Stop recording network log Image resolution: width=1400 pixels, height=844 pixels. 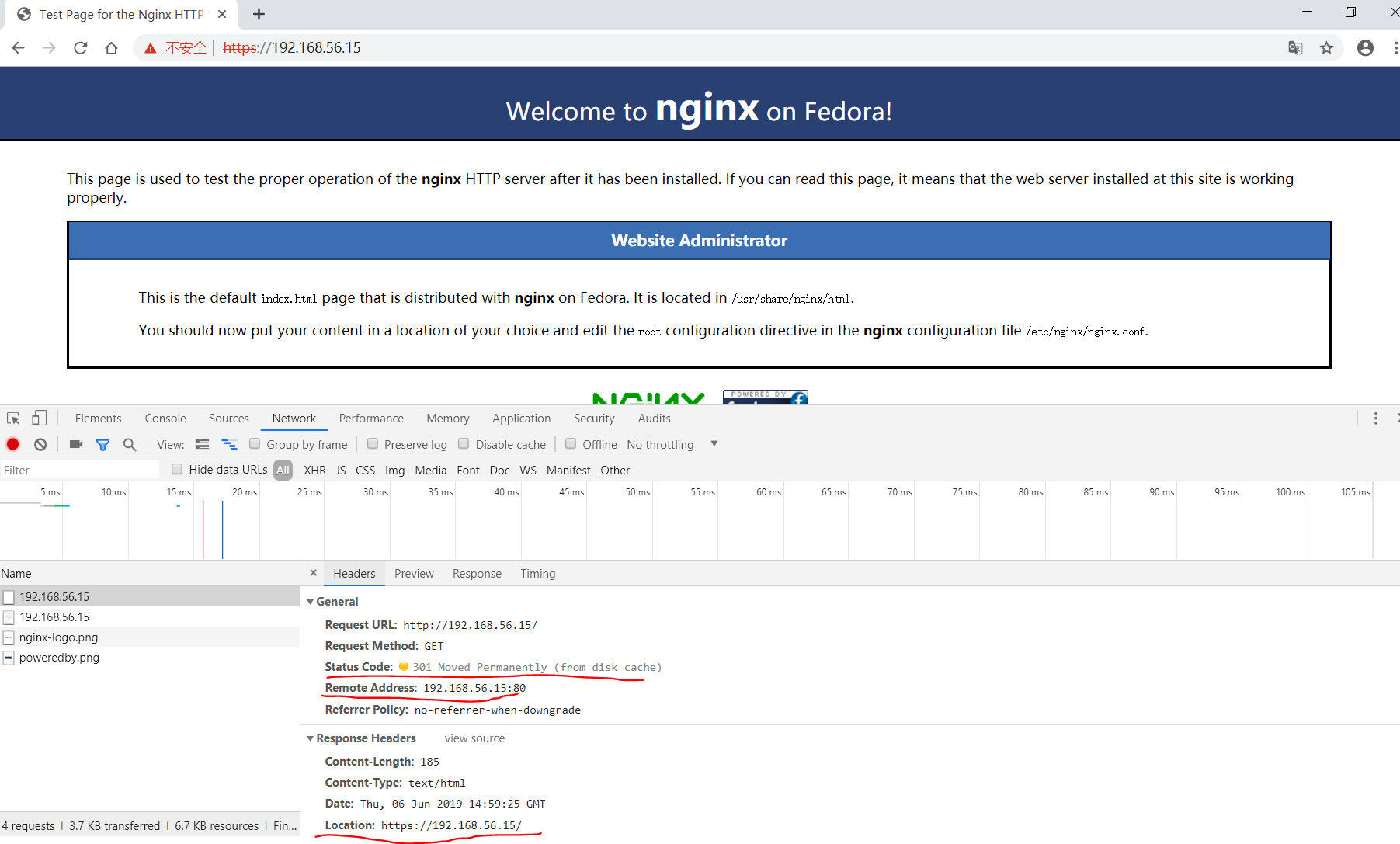(x=13, y=444)
